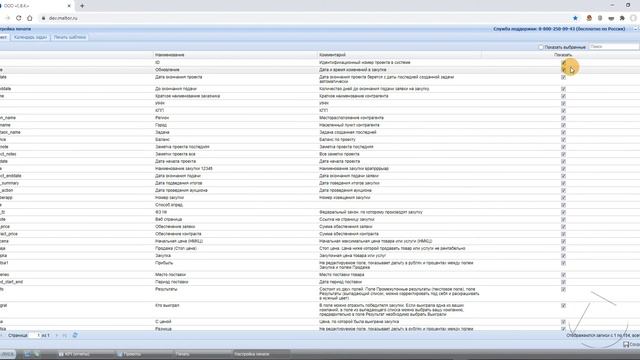The image size is (640, 360).
Task: Toggle Показать checkbox for Баланс row
Action: [563, 140]
